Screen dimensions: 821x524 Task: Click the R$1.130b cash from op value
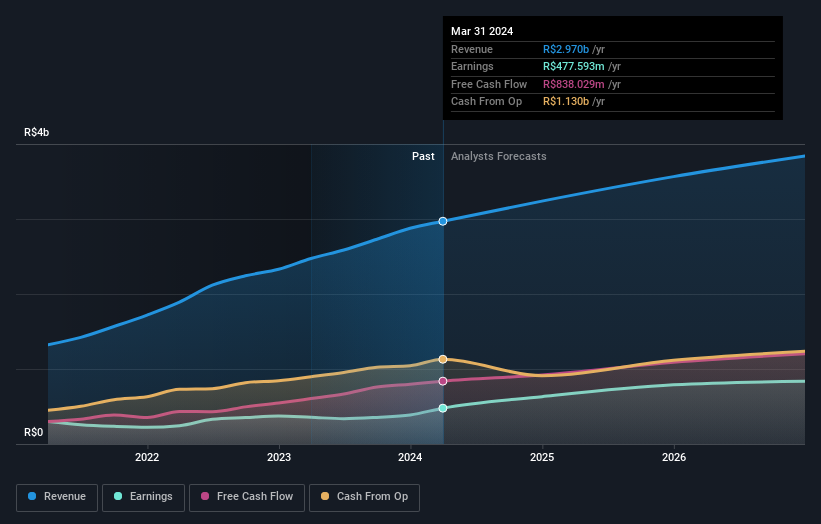point(566,102)
